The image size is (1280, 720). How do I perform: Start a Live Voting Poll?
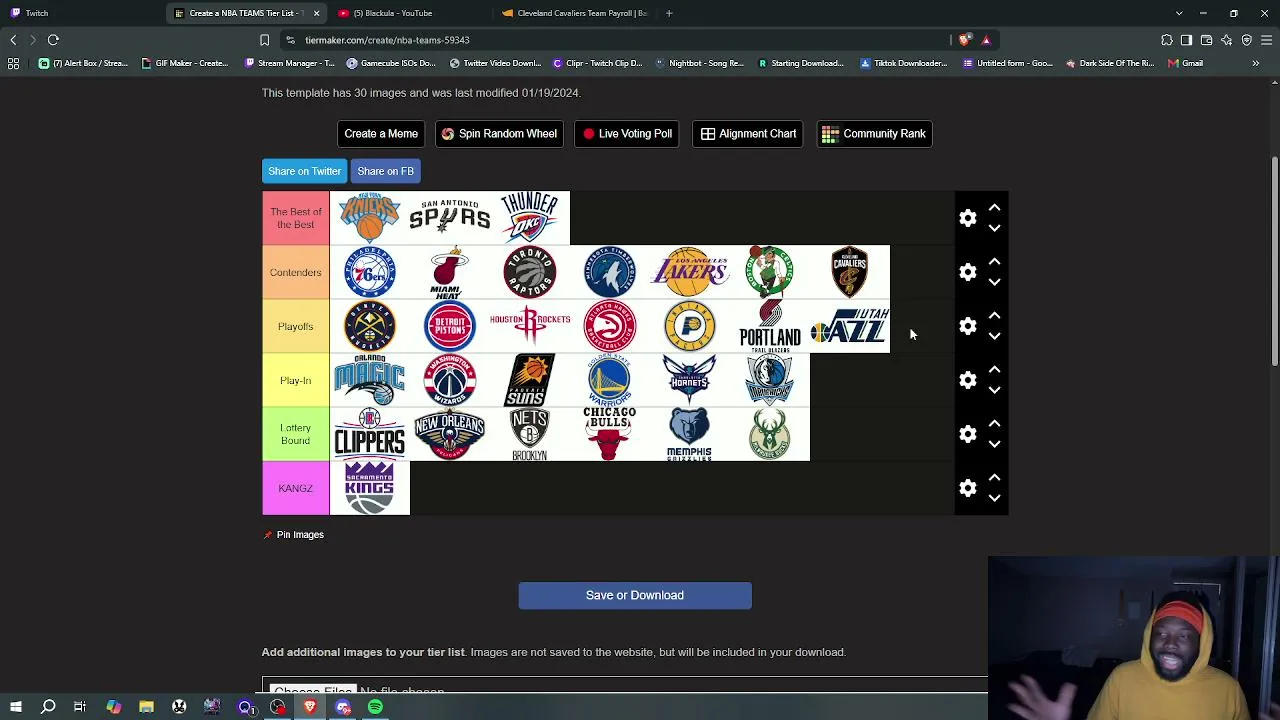click(x=627, y=134)
